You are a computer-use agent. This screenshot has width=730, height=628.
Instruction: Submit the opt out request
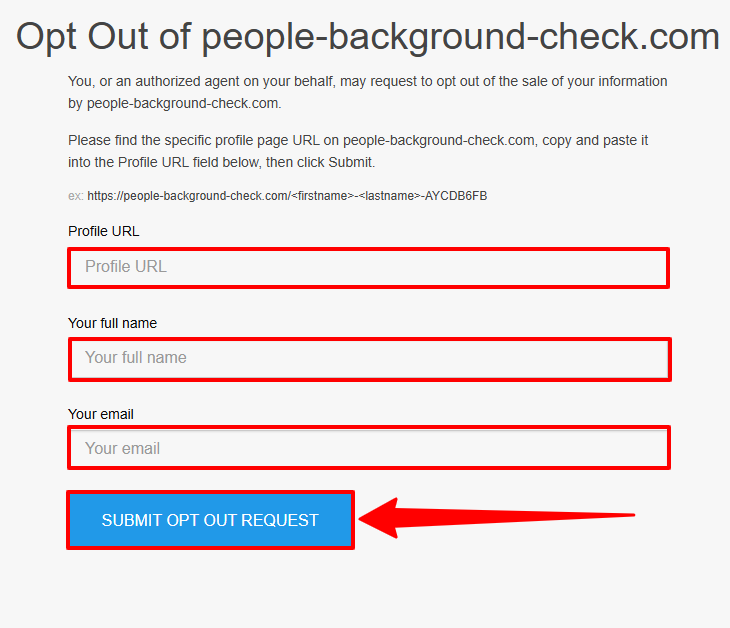(210, 520)
